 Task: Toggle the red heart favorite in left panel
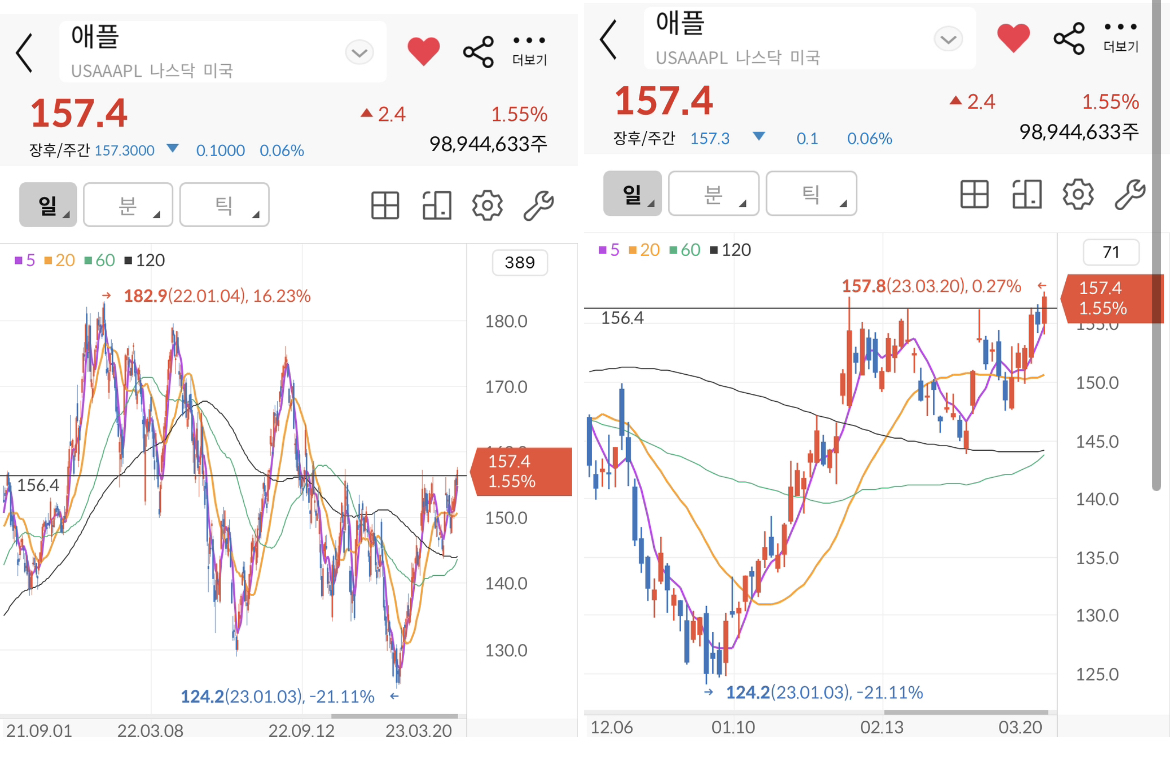coord(423,51)
